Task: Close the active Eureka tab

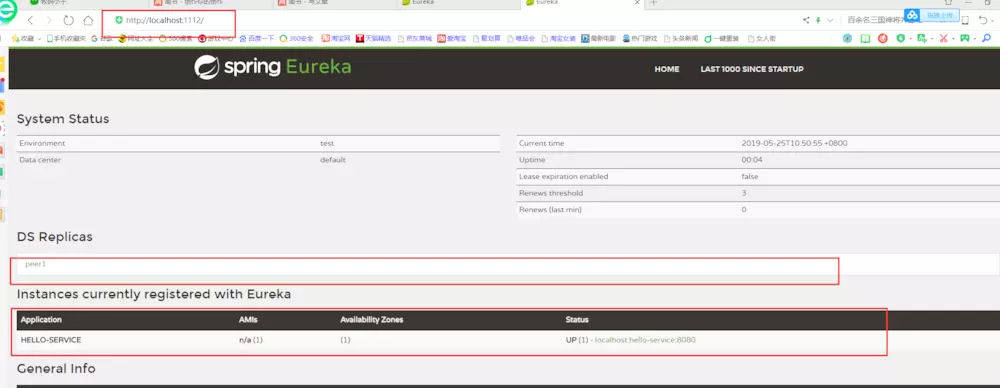Action: [638, 3]
